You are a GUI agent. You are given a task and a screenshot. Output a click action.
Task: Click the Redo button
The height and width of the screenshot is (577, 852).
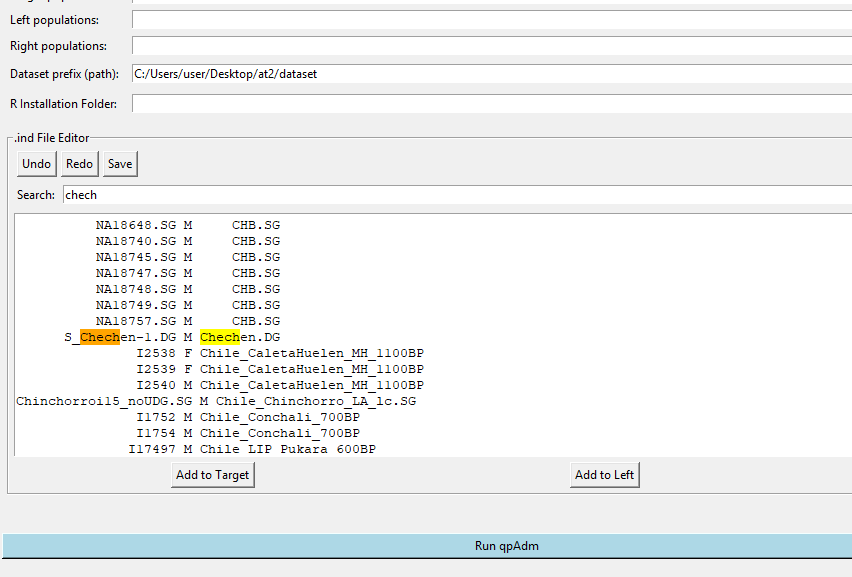point(79,164)
